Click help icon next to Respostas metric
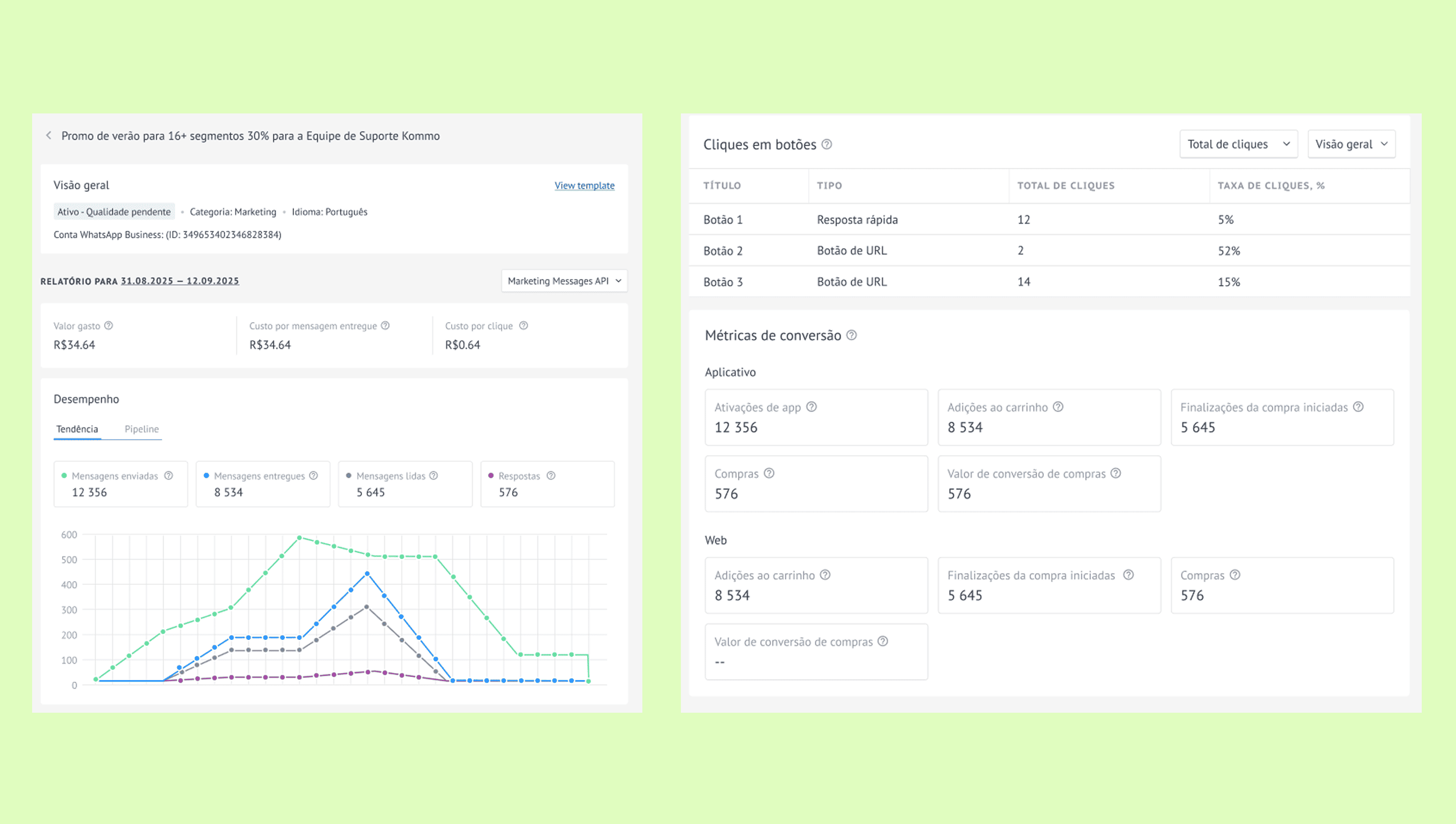 click(551, 475)
